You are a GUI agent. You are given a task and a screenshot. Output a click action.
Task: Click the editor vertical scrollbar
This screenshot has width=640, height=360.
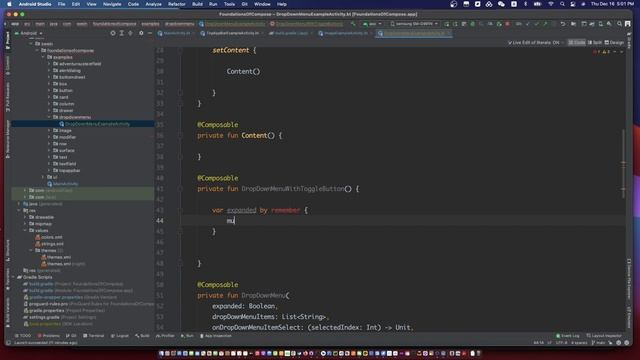[x=623, y=163]
